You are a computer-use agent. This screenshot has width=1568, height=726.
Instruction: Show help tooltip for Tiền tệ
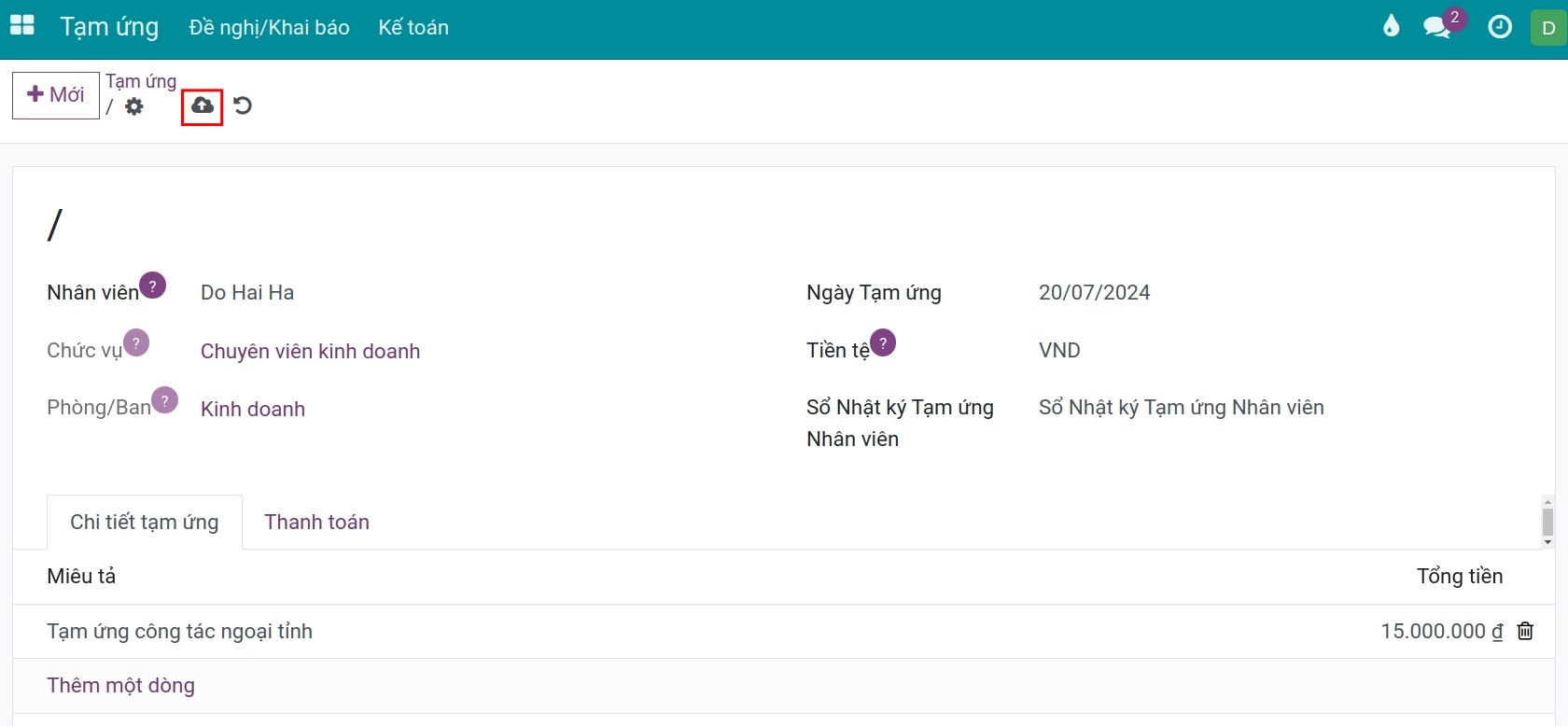click(x=883, y=342)
